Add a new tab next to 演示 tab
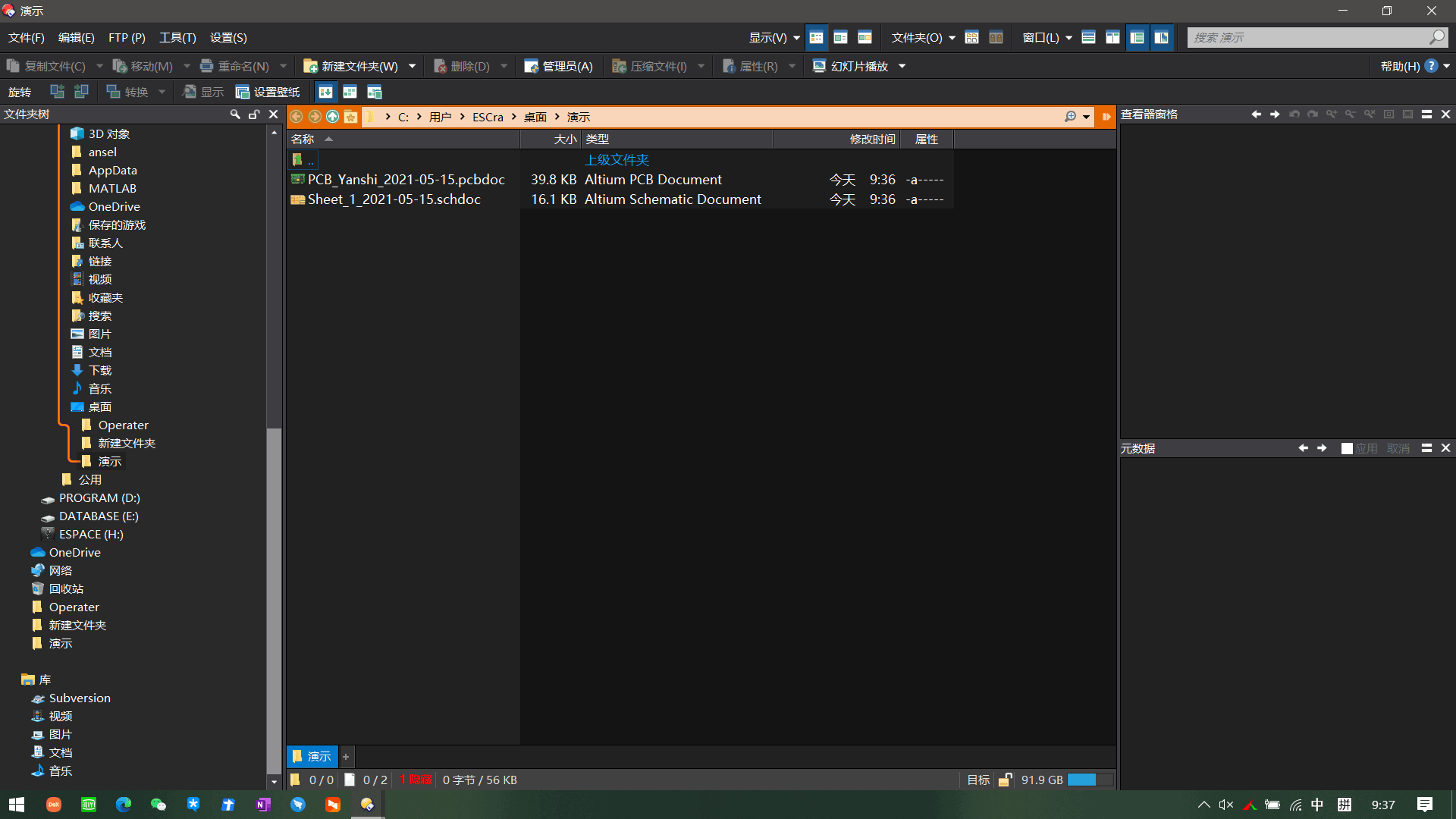The image size is (1456, 819). pos(346,757)
